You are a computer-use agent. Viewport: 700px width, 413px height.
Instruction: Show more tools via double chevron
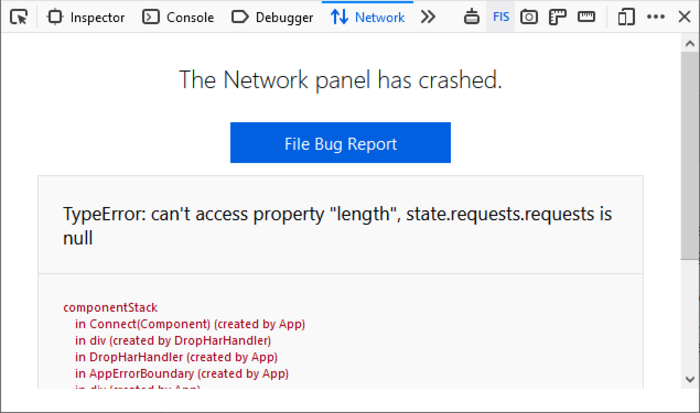[428, 17]
